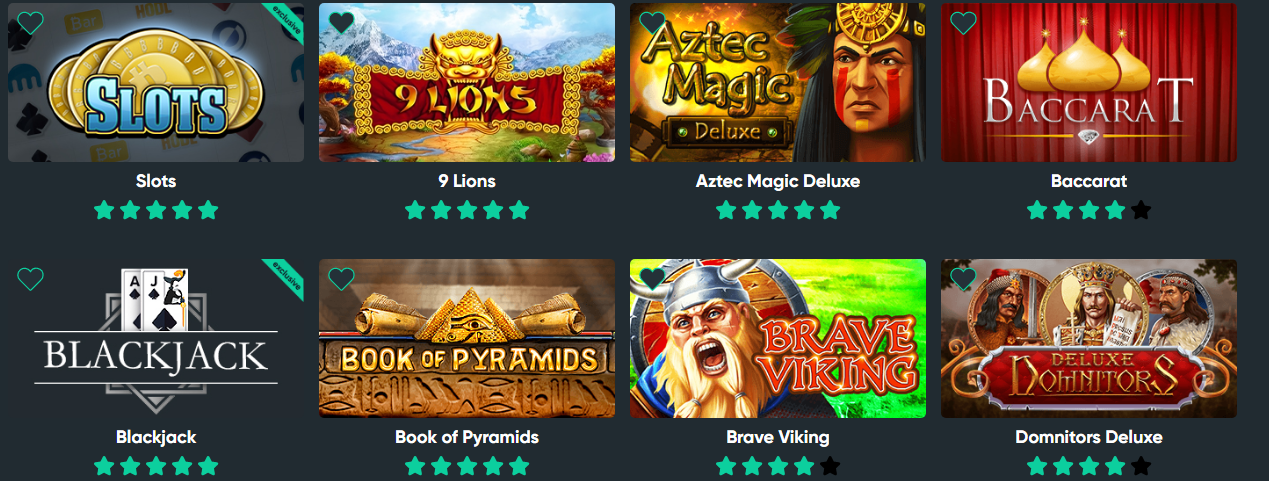Favorite Blackjack using its heart icon
This screenshot has height=481, width=1269.
30,279
